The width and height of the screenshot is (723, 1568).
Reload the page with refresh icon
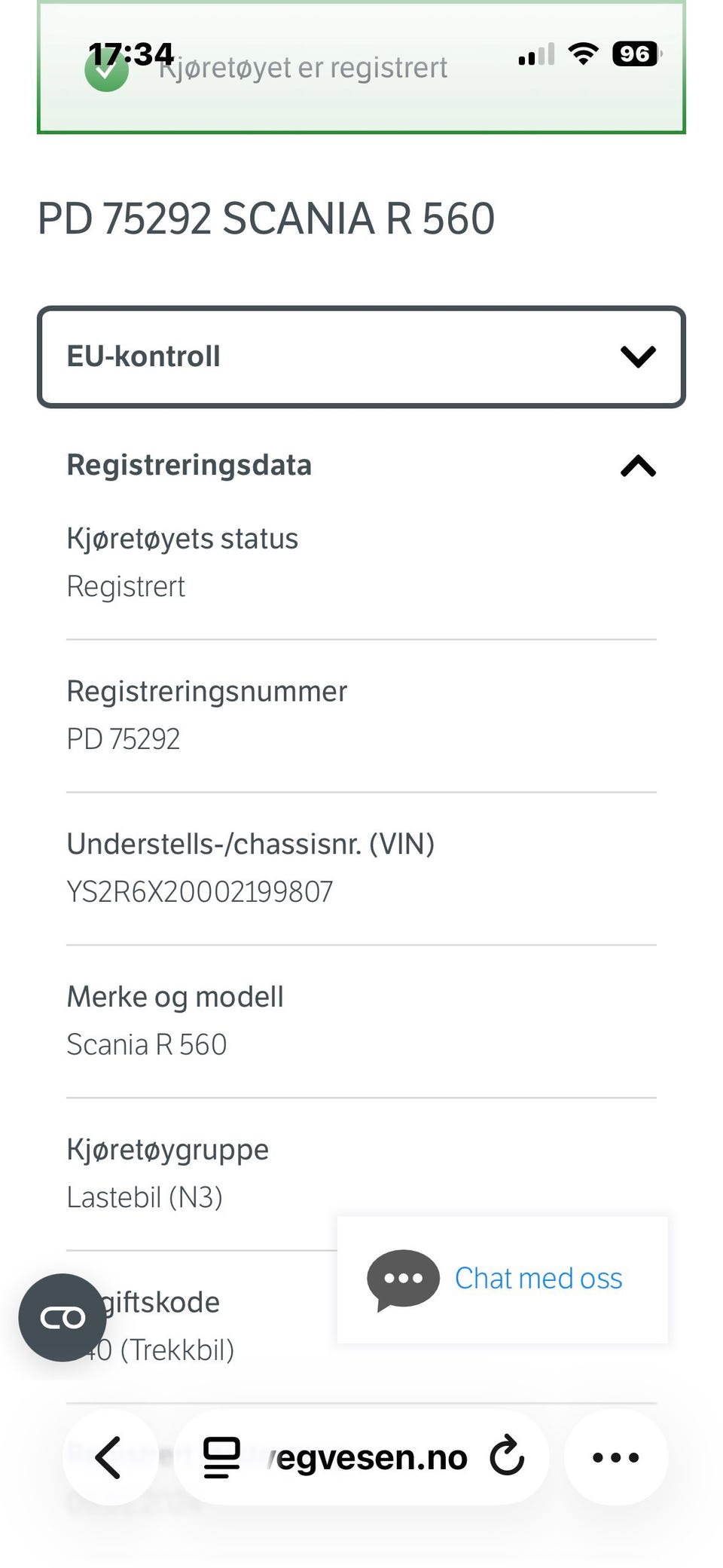point(507,1456)
